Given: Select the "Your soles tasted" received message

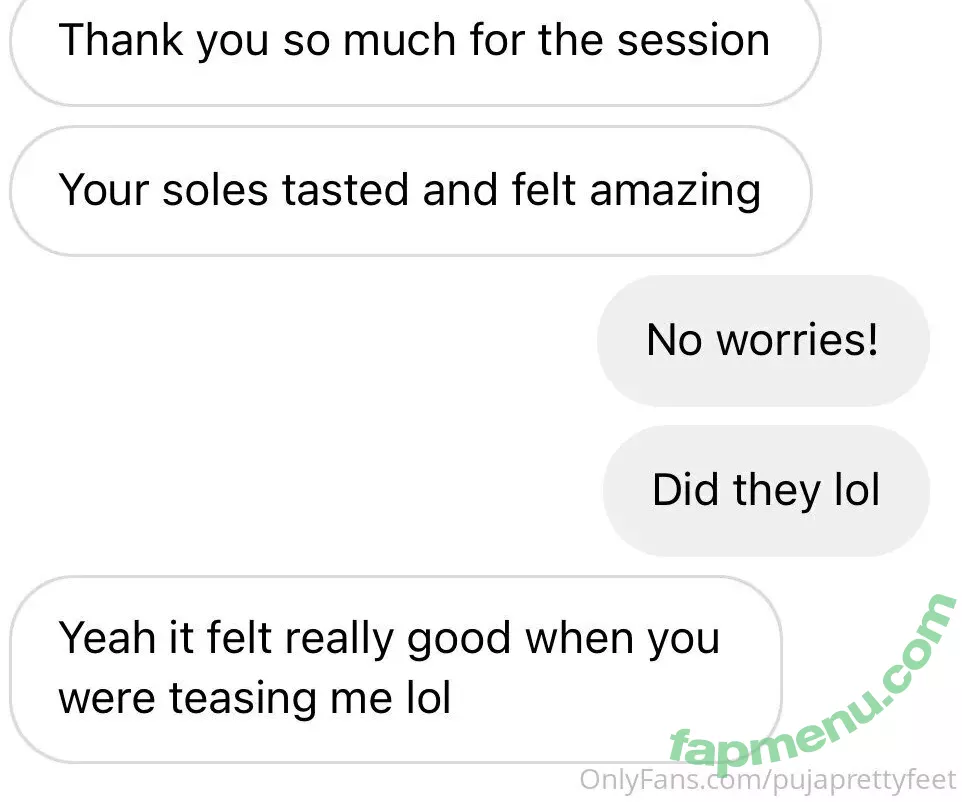Looking at the screenshot, I should (409, 191).
